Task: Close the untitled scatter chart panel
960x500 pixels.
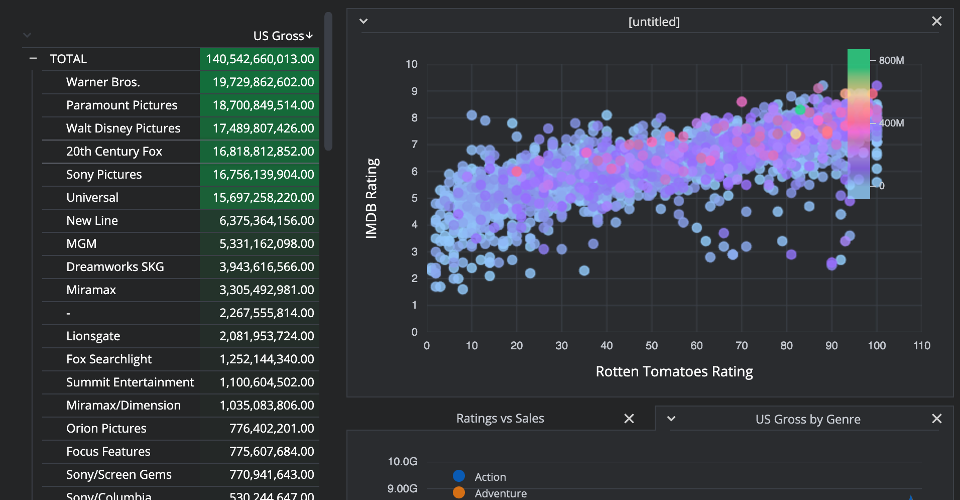Action: tap(937, 21)
